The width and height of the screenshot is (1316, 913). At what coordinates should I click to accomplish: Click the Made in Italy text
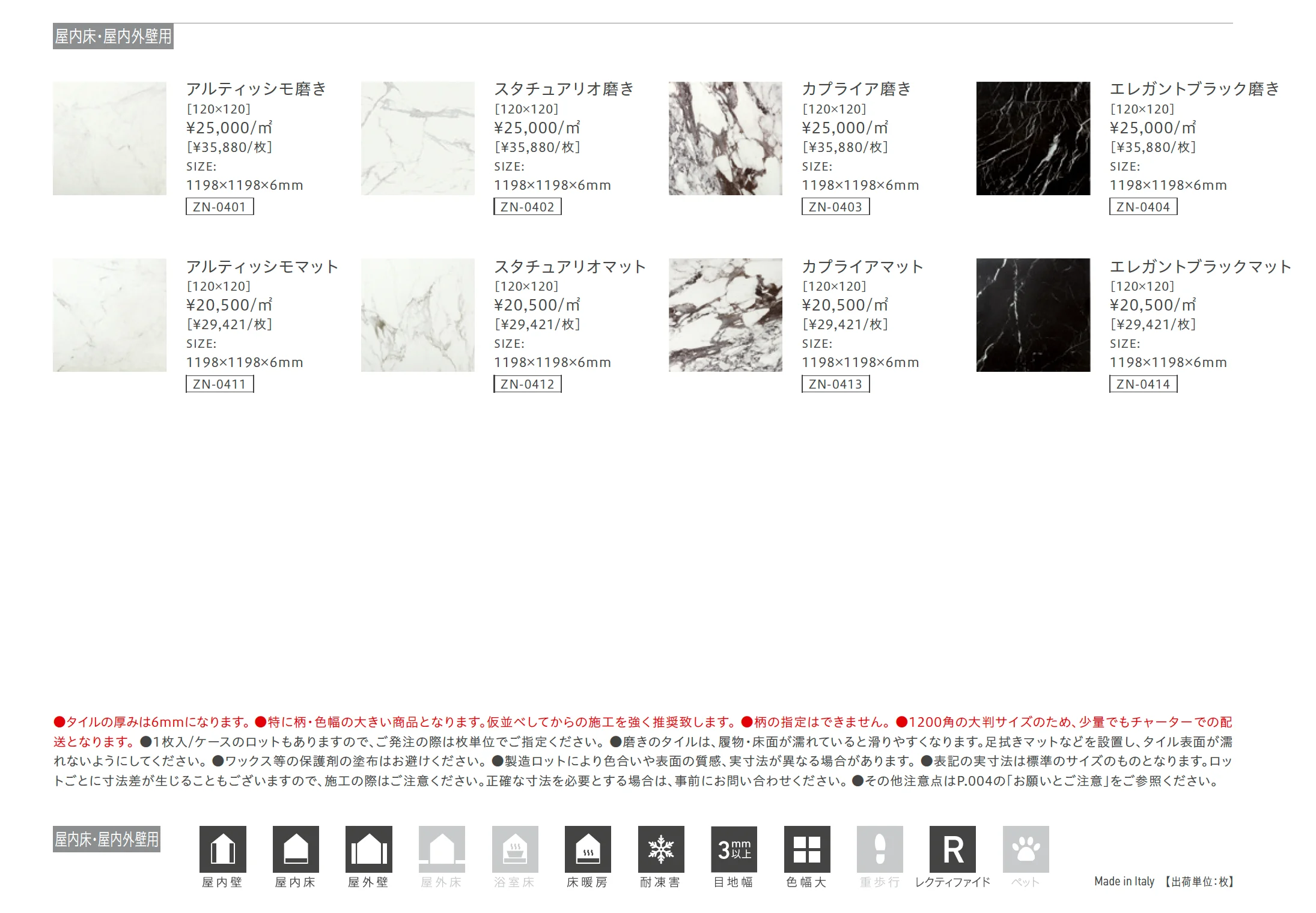(1124, 881)
